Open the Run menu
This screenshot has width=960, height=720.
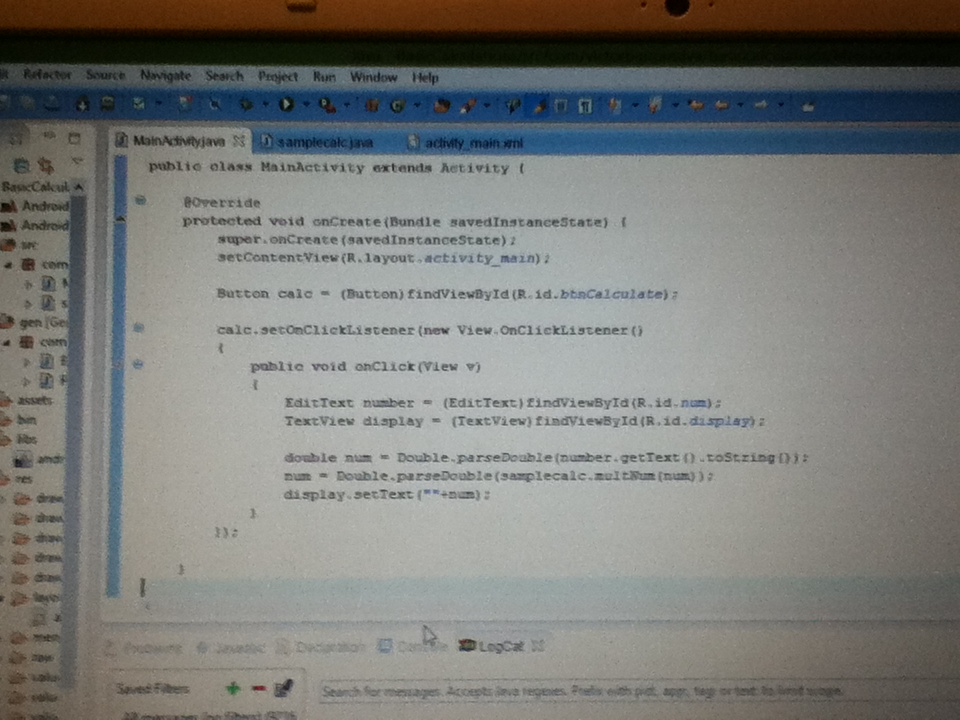pos(324,77)
